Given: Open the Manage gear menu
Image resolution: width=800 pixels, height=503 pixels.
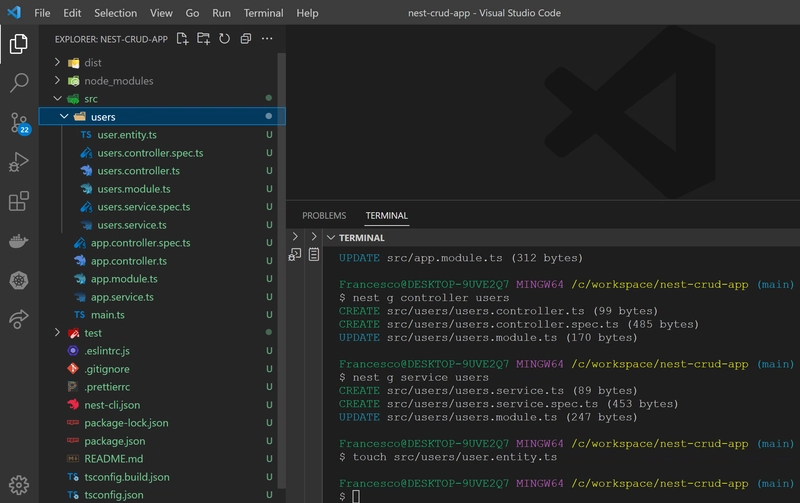Looking at the screenshot, I should 19,485.
